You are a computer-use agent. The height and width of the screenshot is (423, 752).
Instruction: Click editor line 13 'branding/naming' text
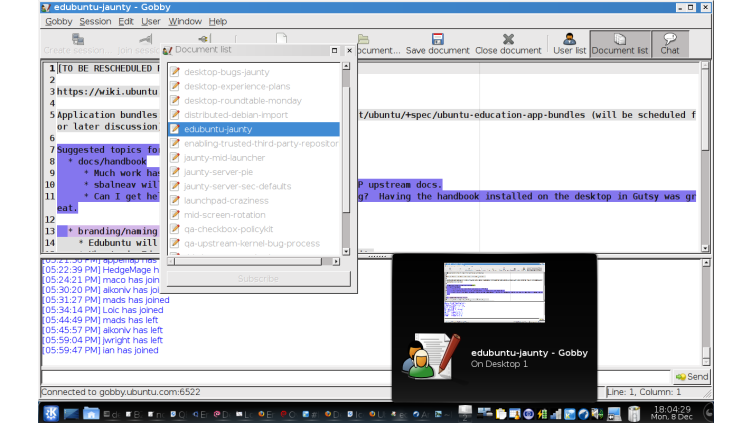click(118, 231)
